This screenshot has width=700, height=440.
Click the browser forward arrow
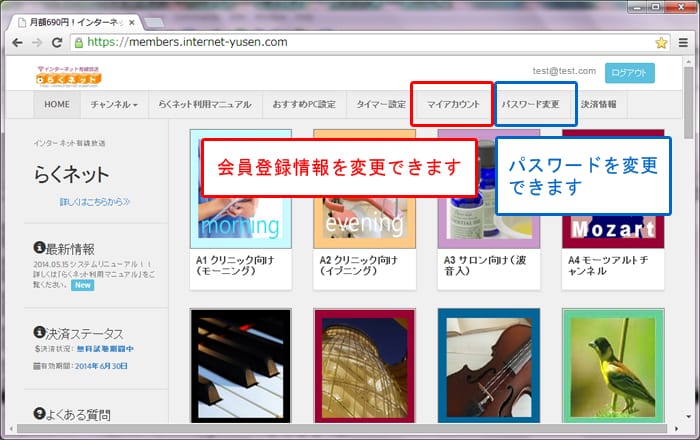37,42
